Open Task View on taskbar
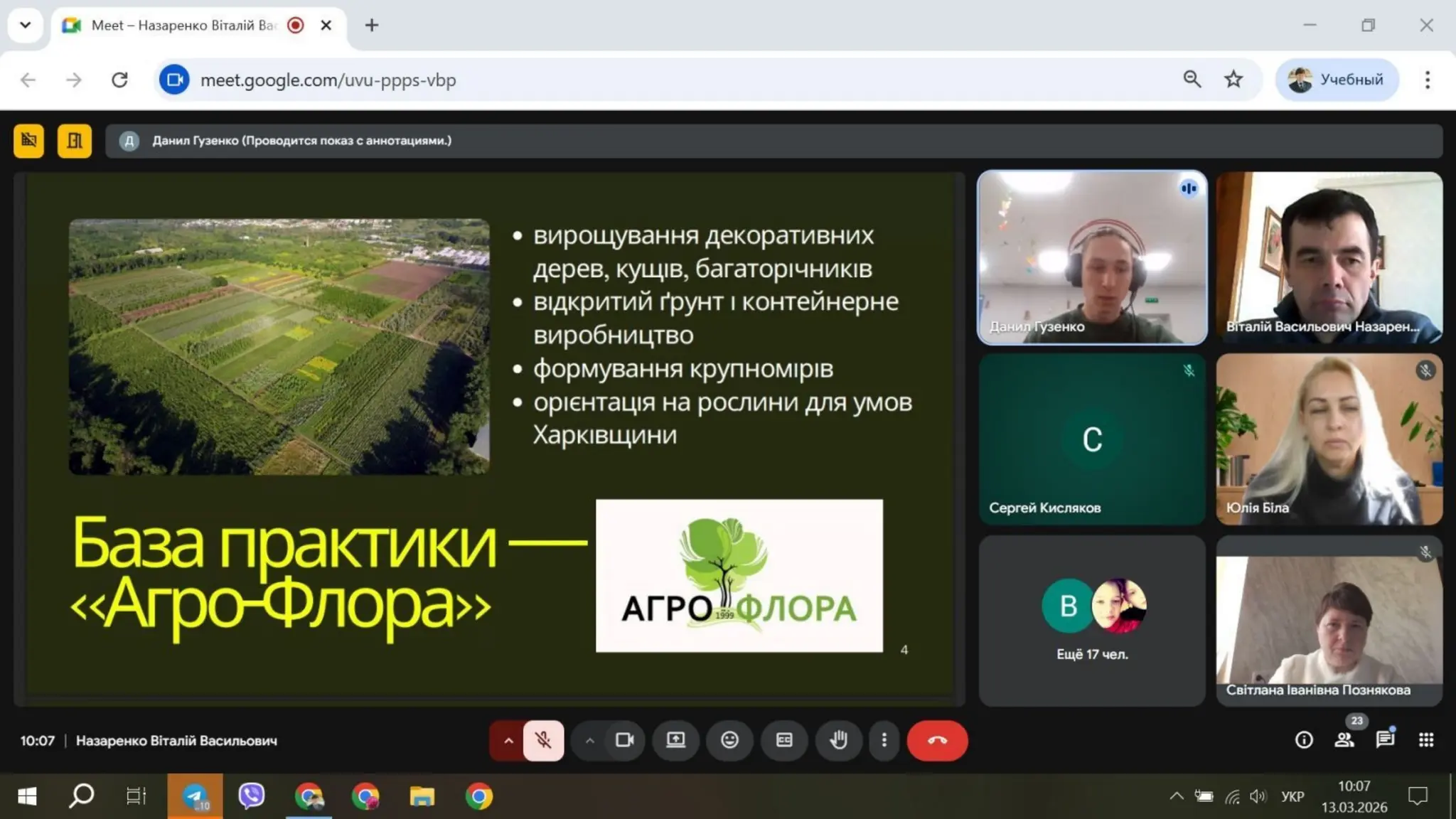The image size is (1456, 819). pyautogui.click(x=136, y=796)
